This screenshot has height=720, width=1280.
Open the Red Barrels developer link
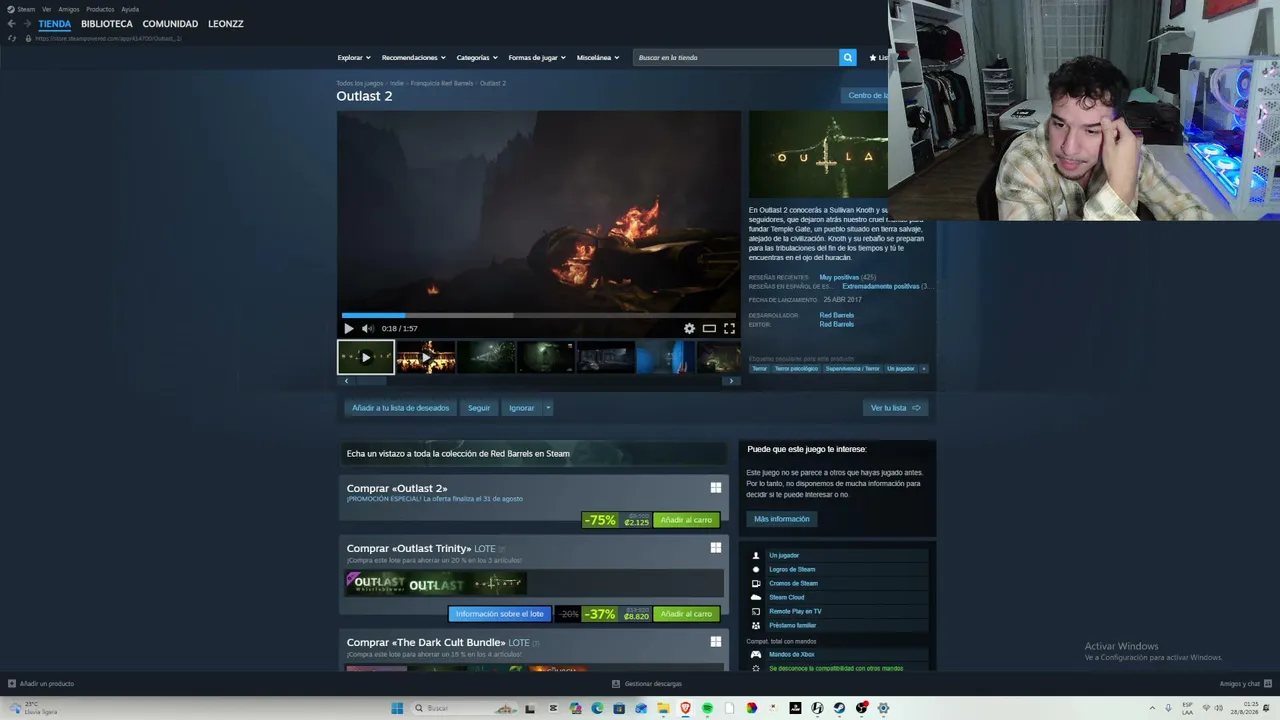(837, 315)
